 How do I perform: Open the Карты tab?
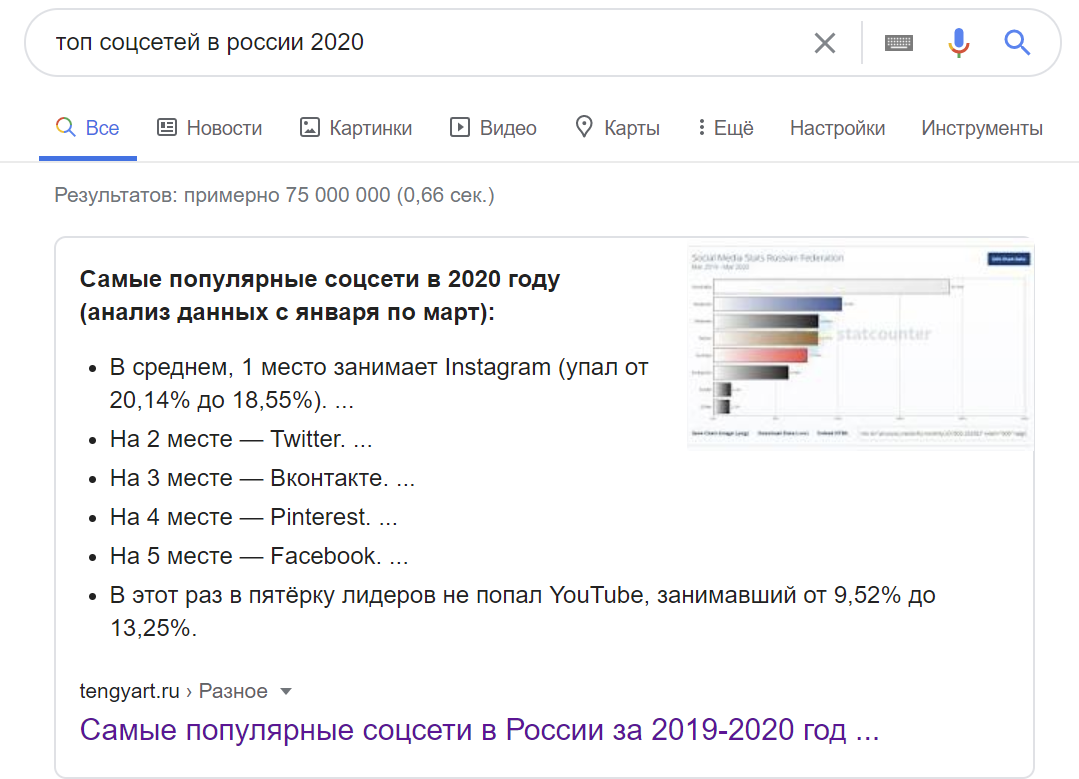click(617, 128)
